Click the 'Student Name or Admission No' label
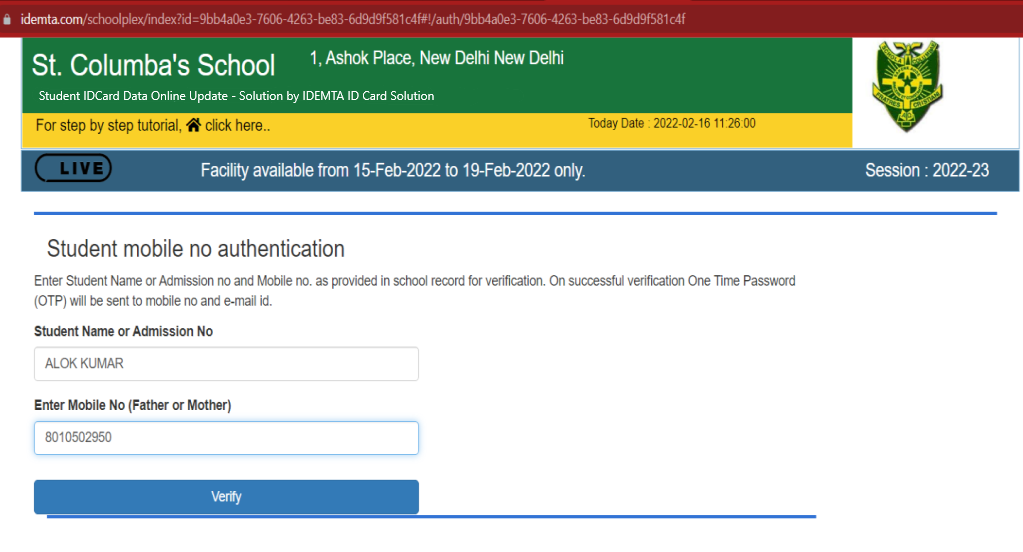 [123, 331]
